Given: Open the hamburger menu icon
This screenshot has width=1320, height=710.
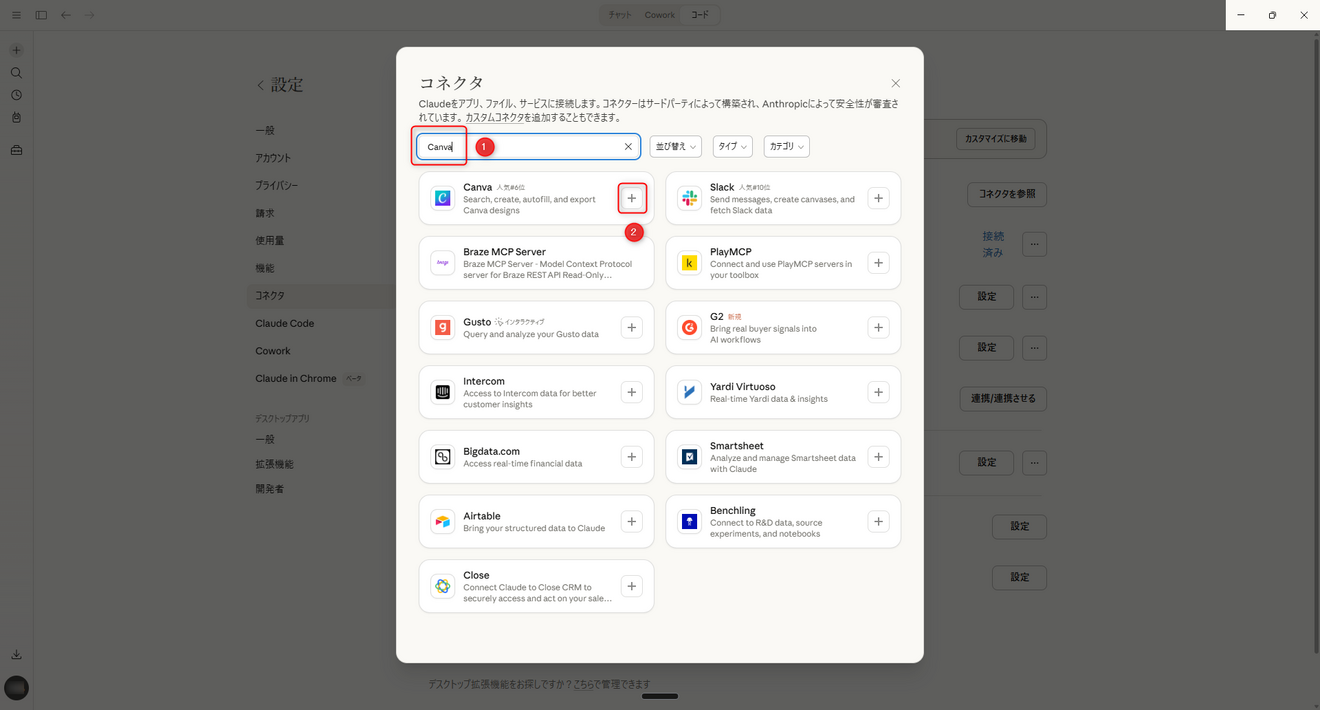Looking at the screenshot, I should pos(16,15).
